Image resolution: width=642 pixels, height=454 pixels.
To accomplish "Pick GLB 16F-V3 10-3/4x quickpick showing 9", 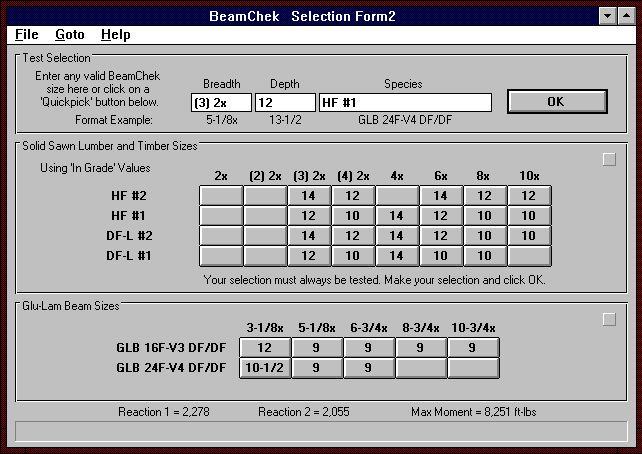I will click(x=473, y=348).
